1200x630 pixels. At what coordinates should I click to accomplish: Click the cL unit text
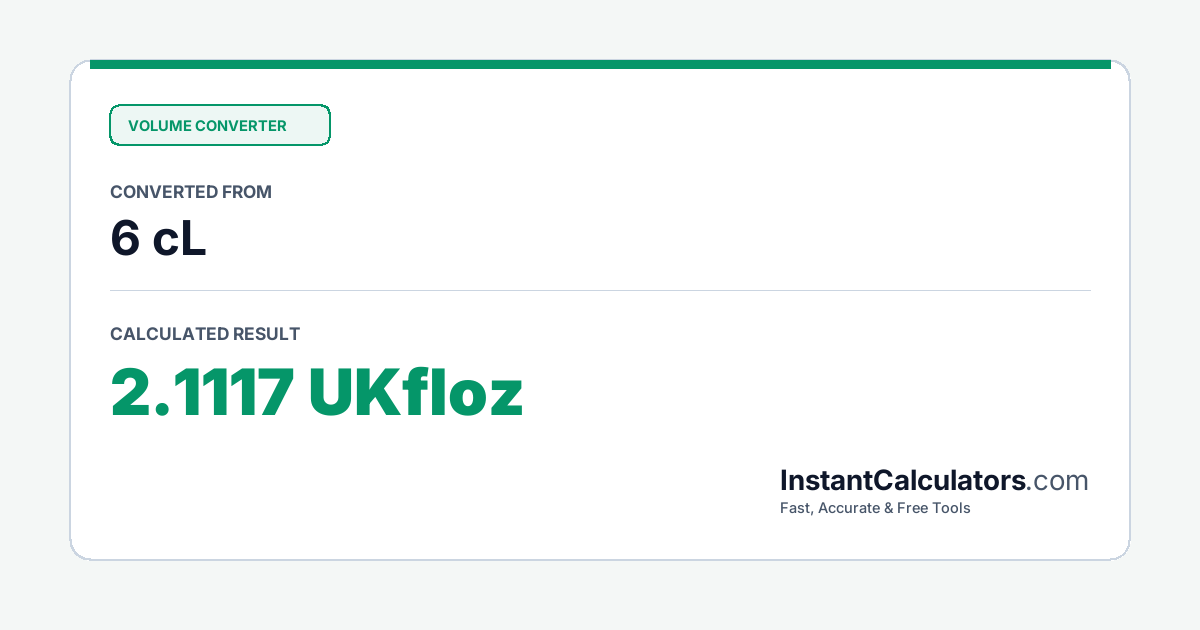pos(179,240)
